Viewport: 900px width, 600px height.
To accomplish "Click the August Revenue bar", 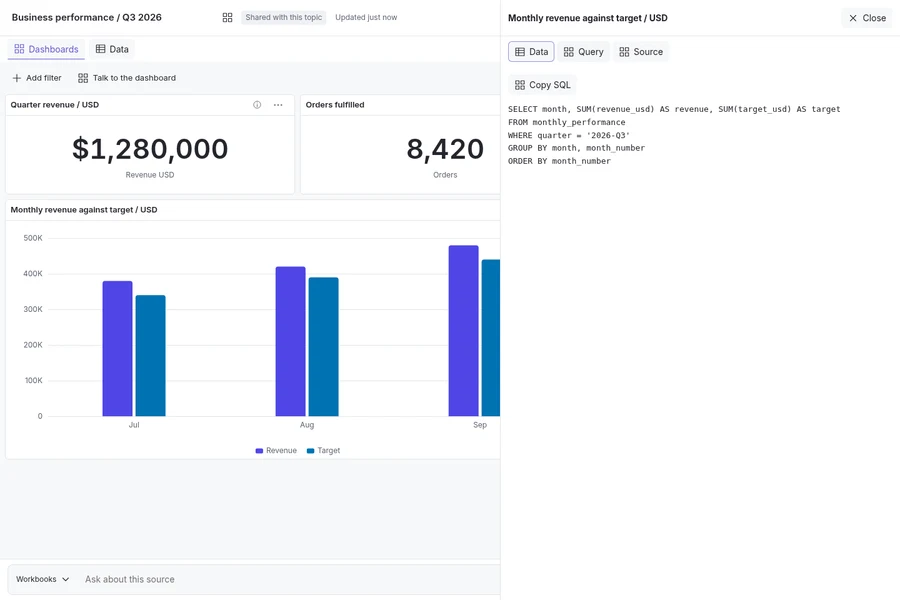I will tap(290, 342).
